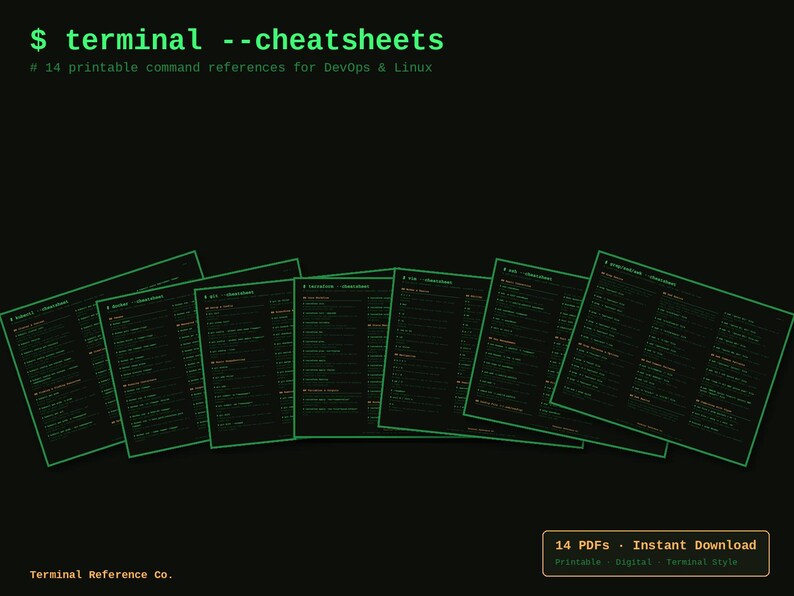Click the "14 printable command references" subtitle
This screenshot has width=794, height=596.
click(x=231, y=68)
